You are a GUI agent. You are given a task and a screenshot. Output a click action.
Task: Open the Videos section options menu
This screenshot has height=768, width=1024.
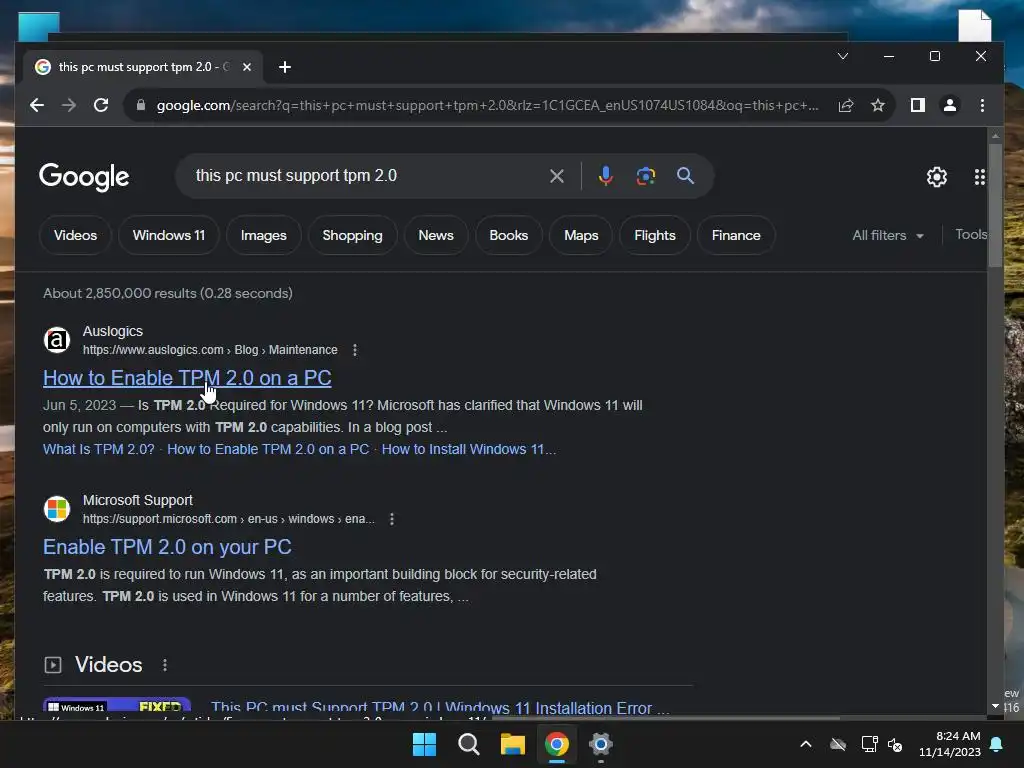click(x=165, y=665)
